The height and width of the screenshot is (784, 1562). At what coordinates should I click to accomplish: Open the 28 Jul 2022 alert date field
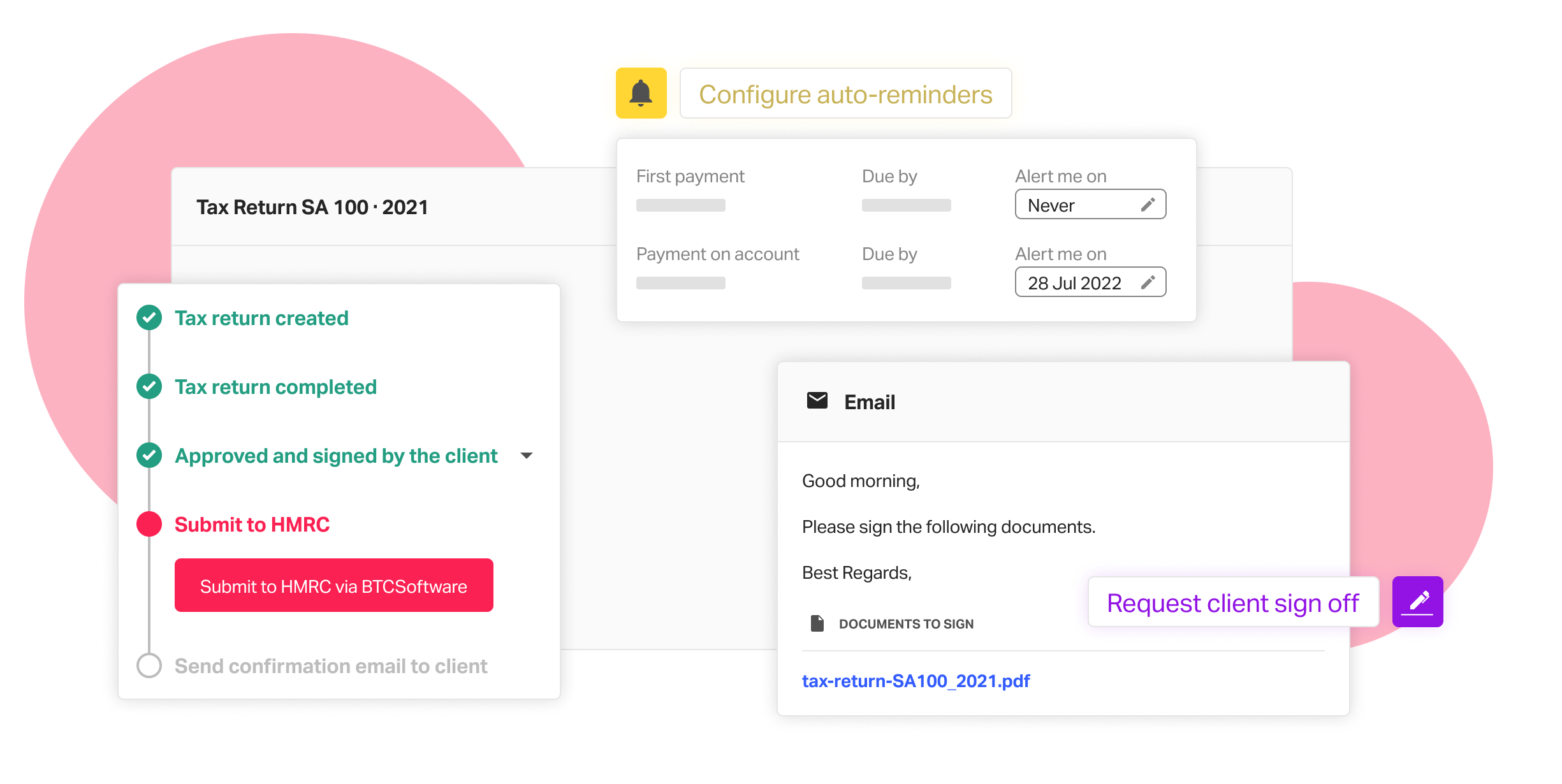coord(1090,282)
